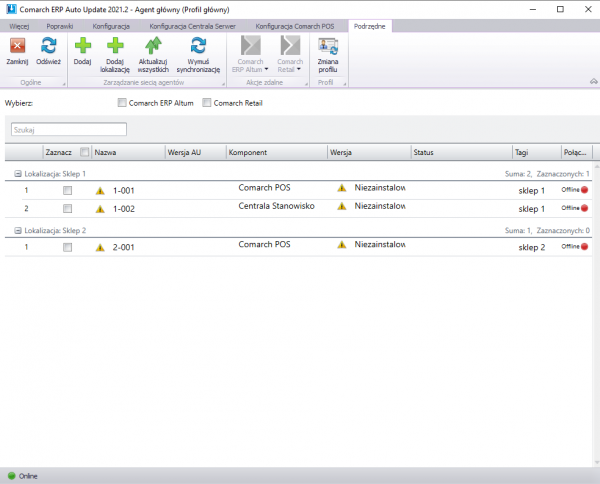Focus the Szukaj search field

pyautogui.click(x=69, y=129)
